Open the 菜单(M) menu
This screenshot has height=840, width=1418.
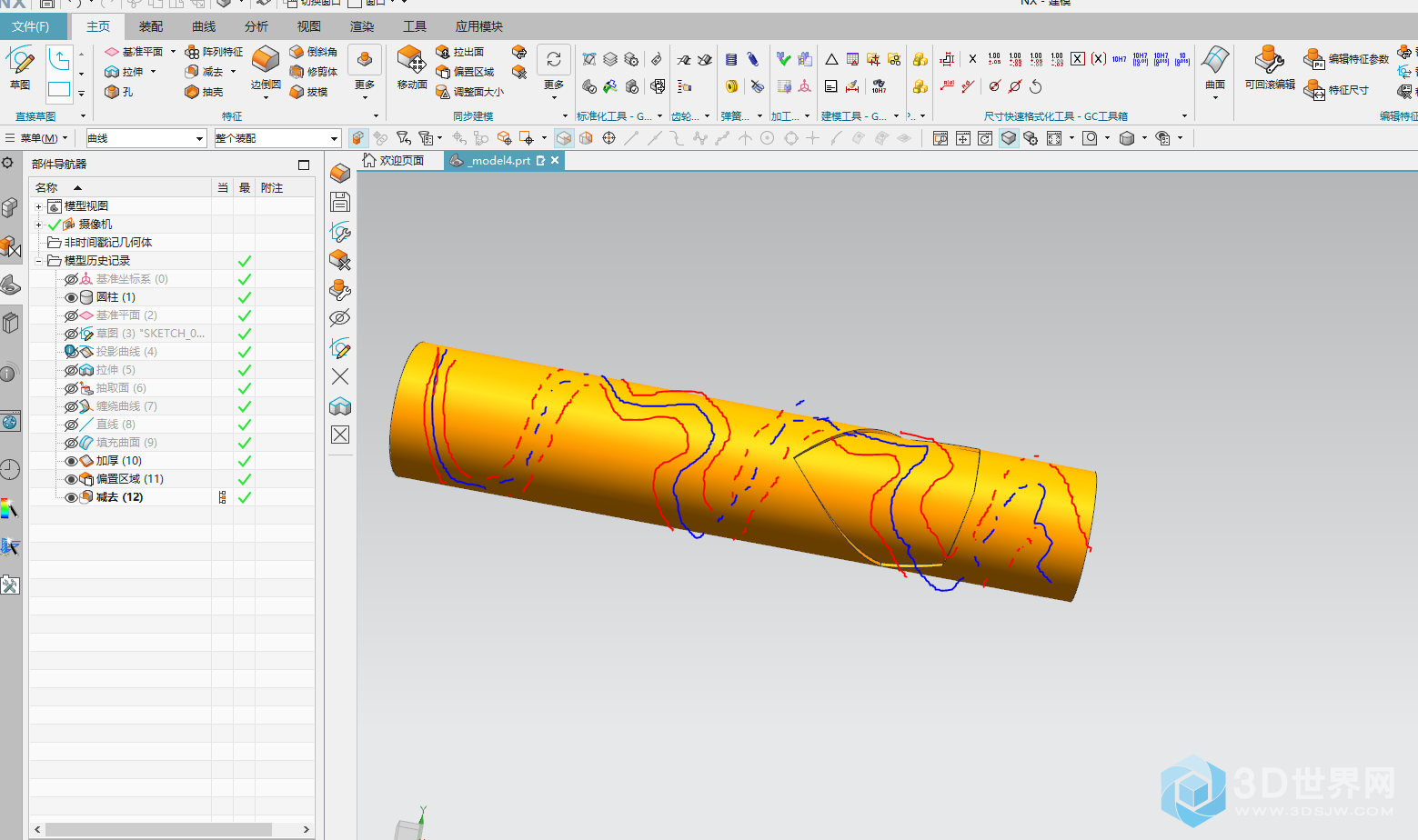(37, 138)
